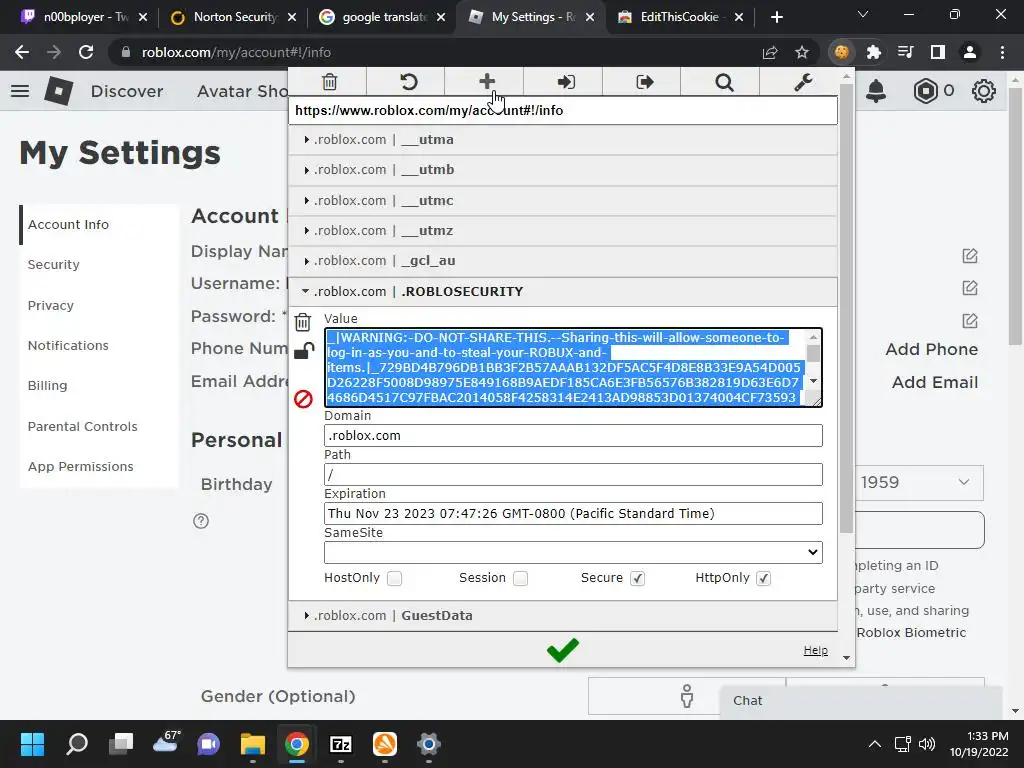Open Roblox notifications bell
The width and height of the screenshot is (1024, 768).
(876, 91)
